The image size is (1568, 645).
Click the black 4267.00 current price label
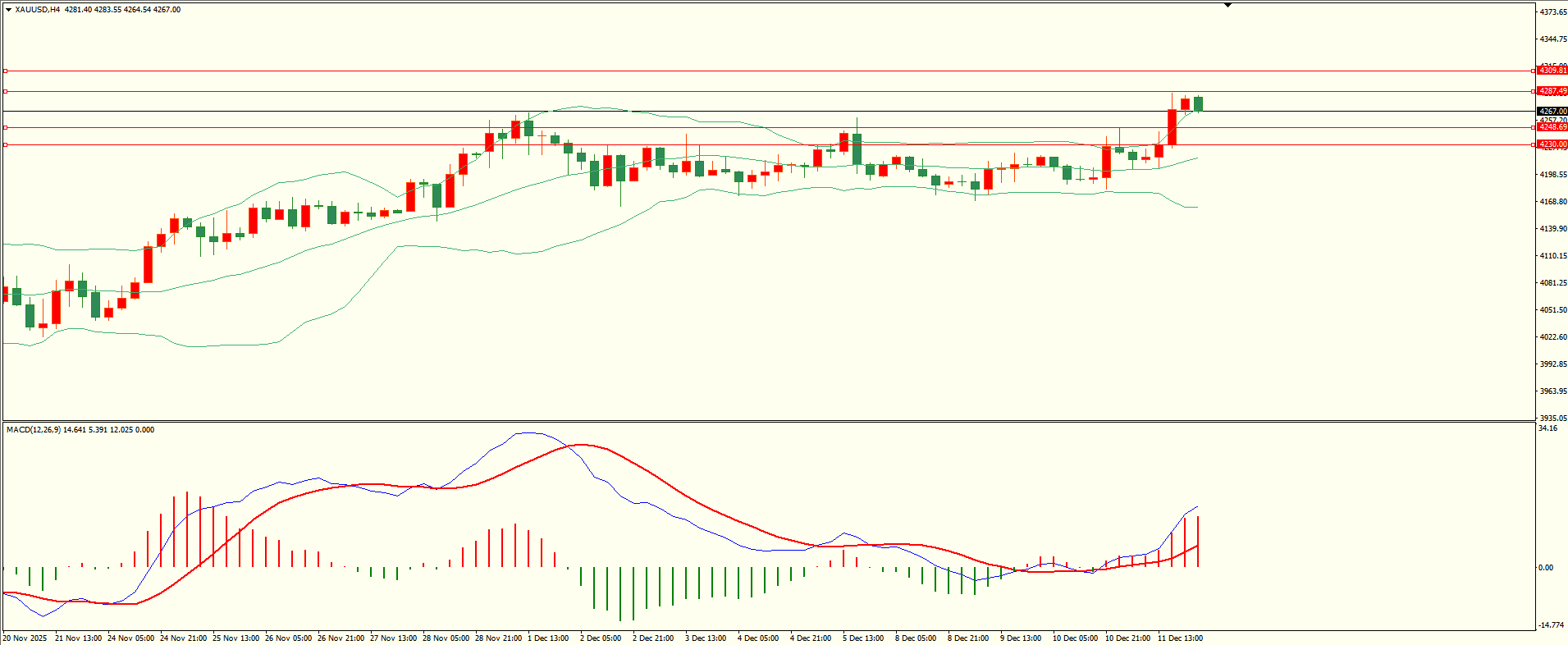tap(1552, 111)
